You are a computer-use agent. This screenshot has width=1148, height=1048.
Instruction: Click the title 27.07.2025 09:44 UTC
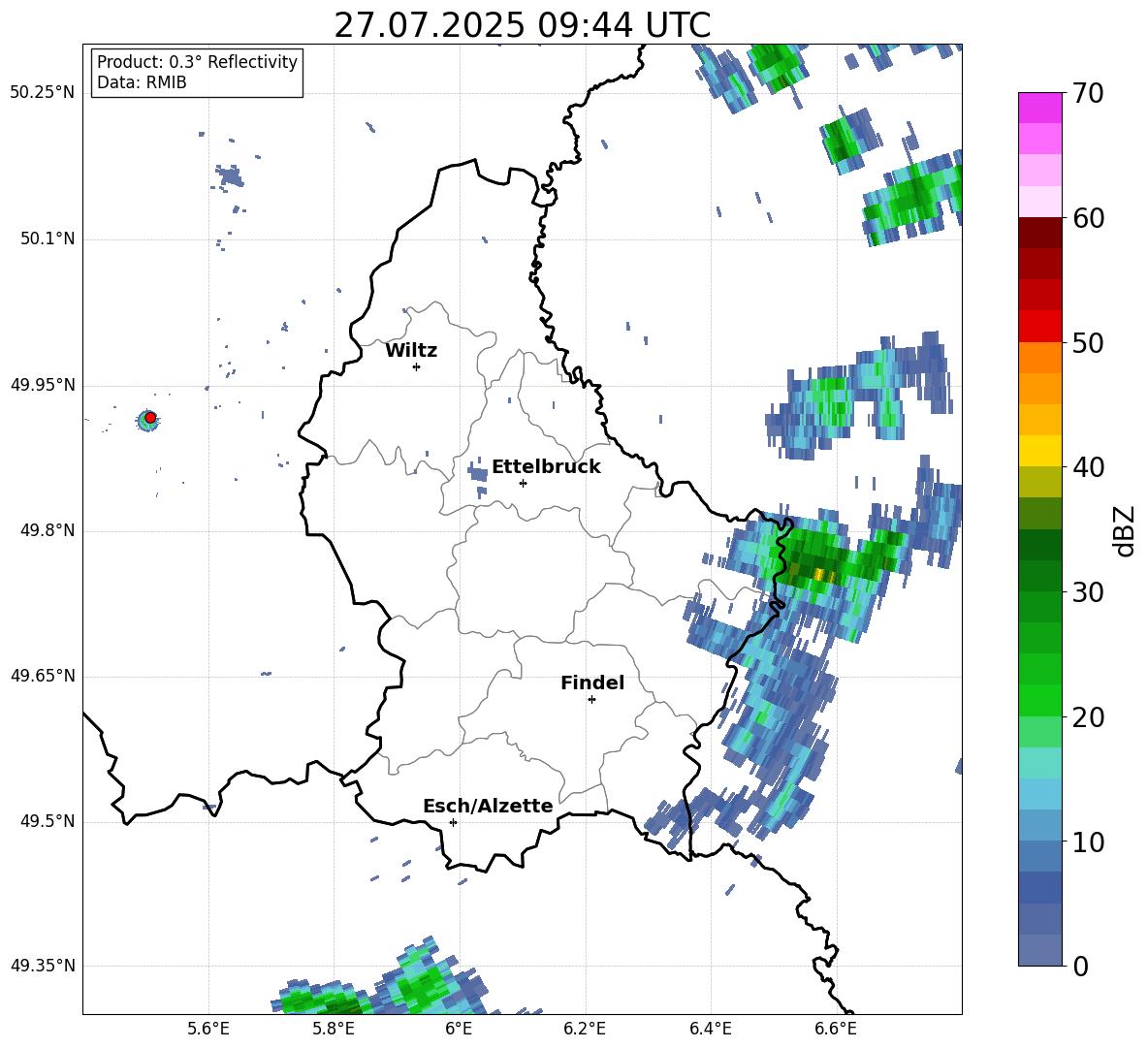point(522,25)
